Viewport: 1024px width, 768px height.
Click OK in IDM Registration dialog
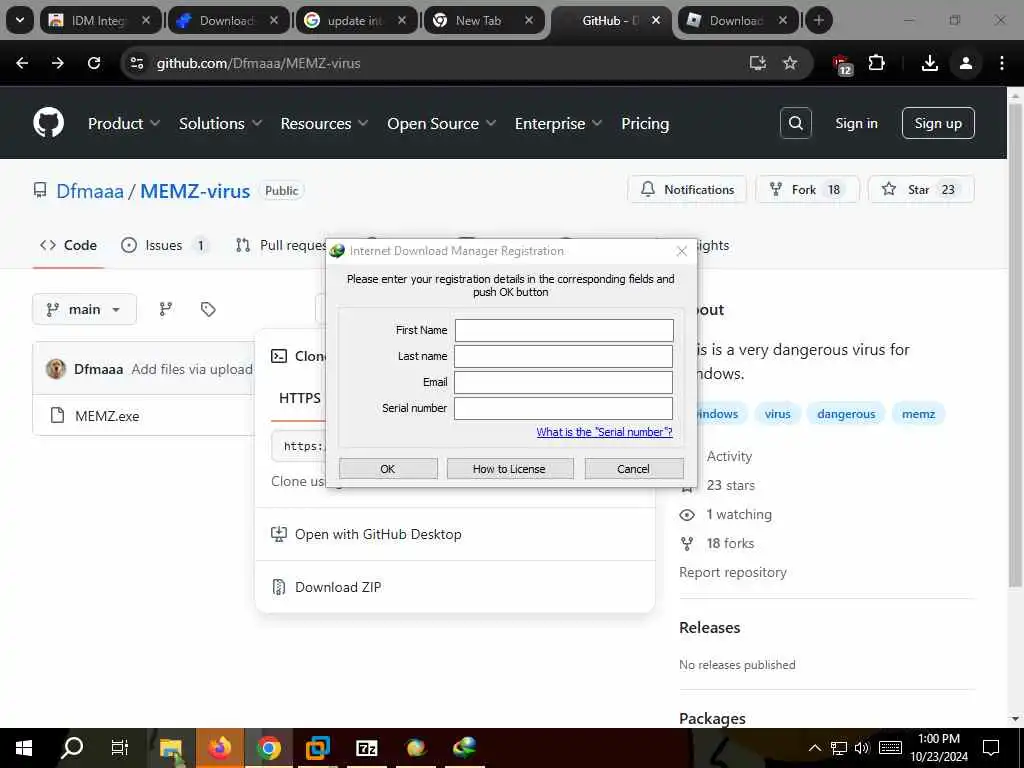(388, 469)
